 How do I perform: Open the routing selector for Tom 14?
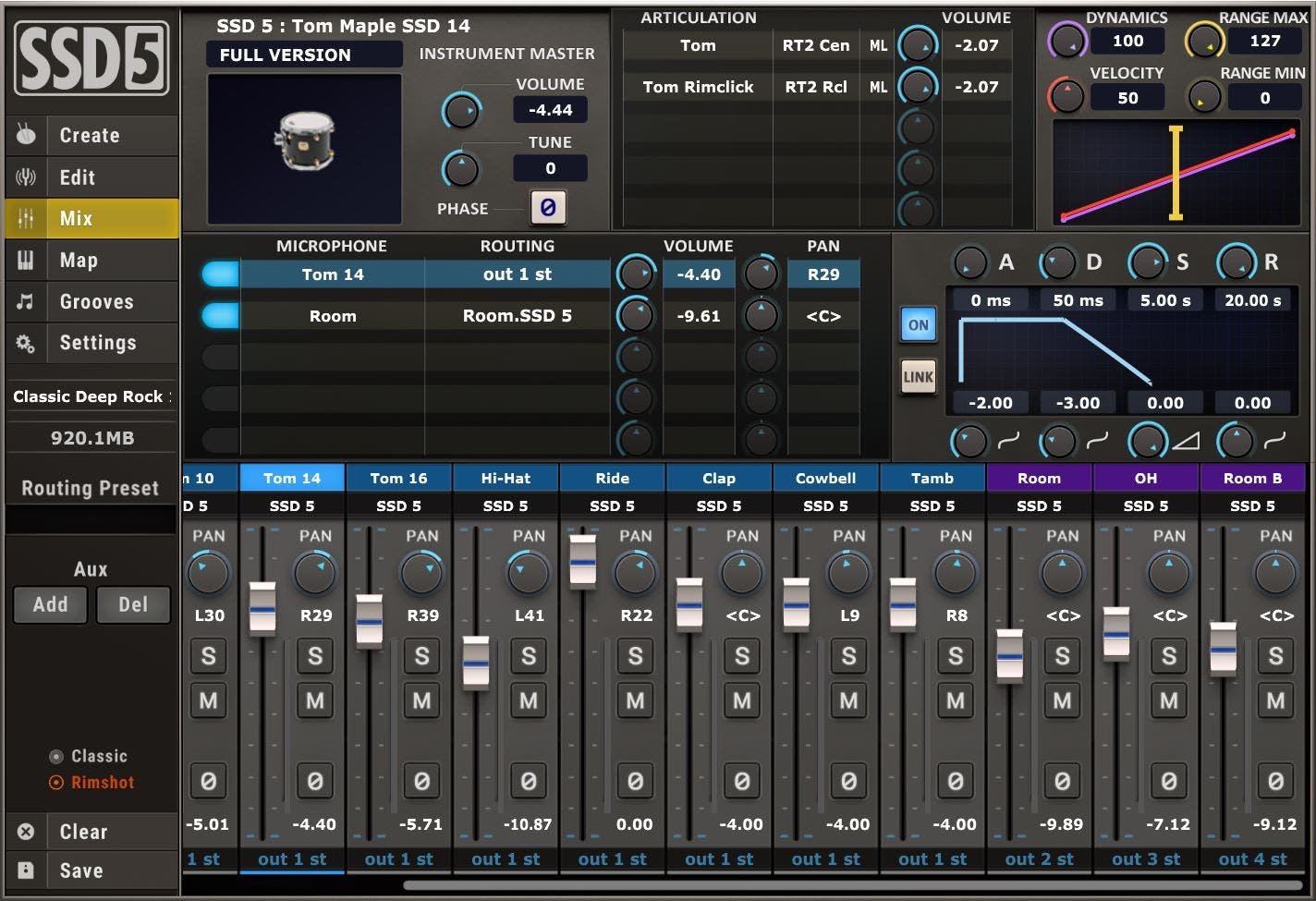point(518,274)
